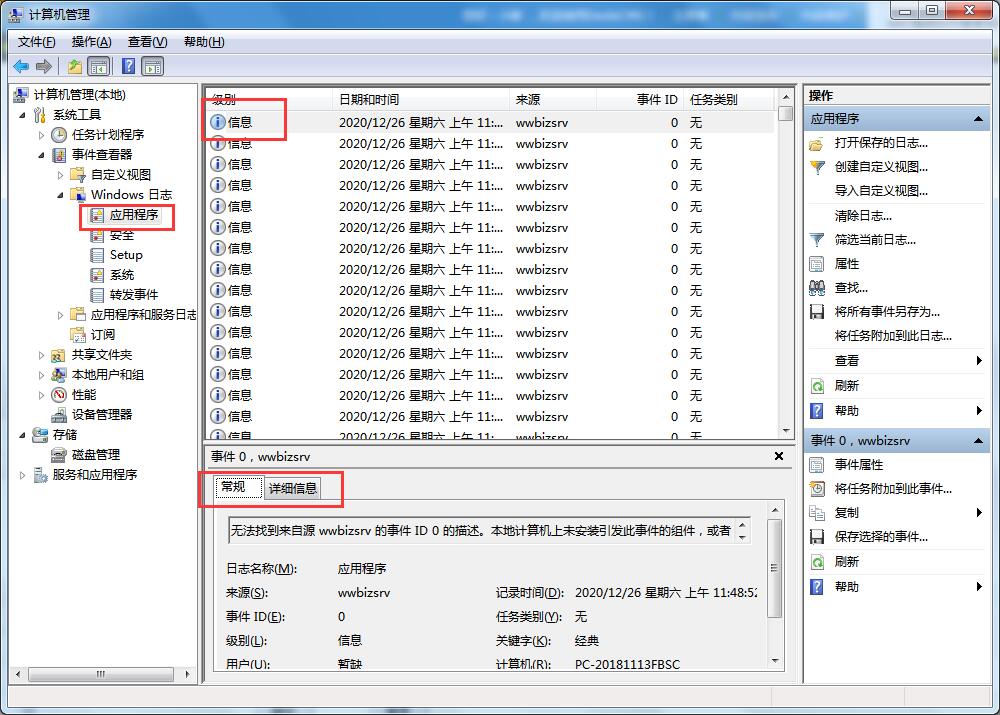Collapse the 存储 node arrow
The width and height of the screenshot is (1000, 715).
(x=23, y=435)
